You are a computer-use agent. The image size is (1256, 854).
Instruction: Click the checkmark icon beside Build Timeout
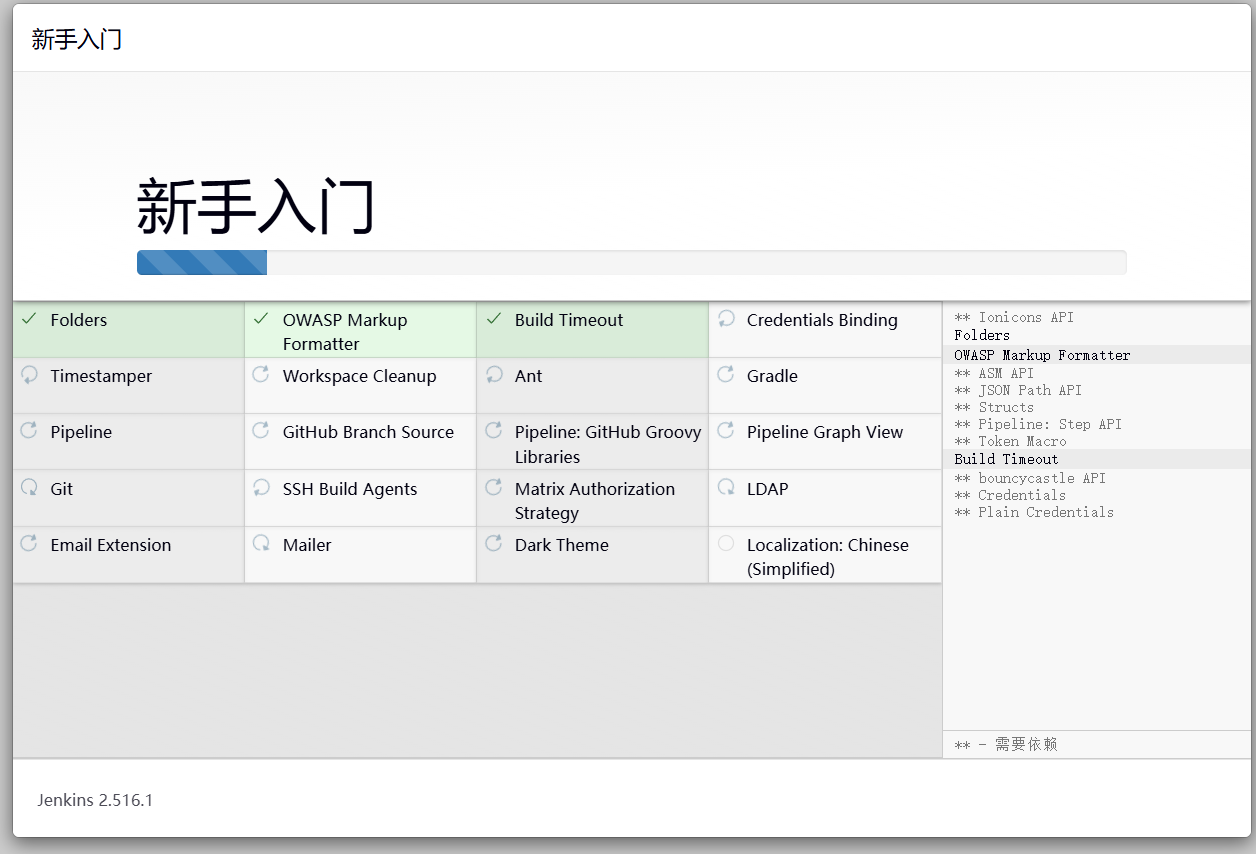tap(493, 319)
